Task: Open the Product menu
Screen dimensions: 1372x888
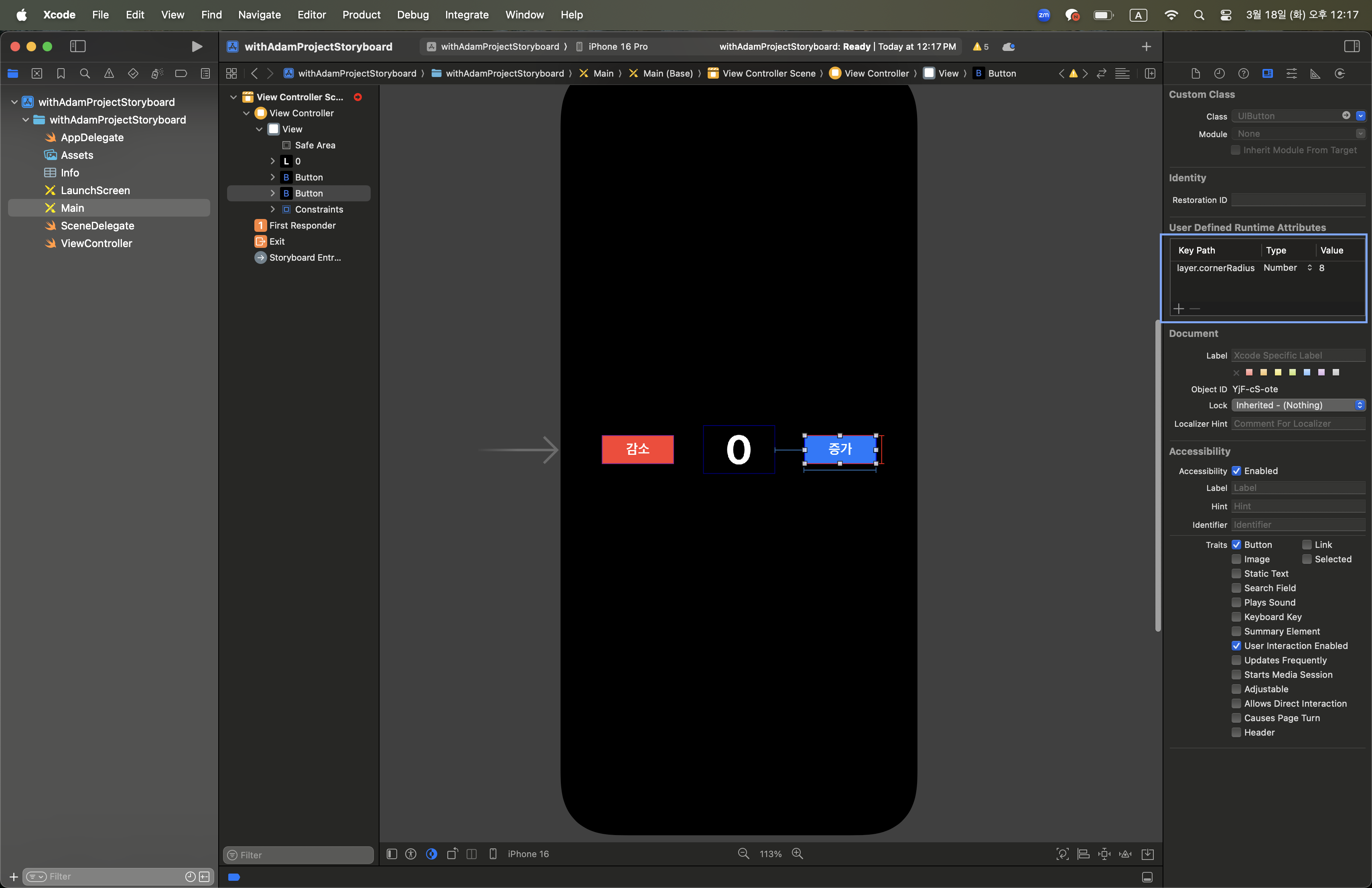Action: 361,15
